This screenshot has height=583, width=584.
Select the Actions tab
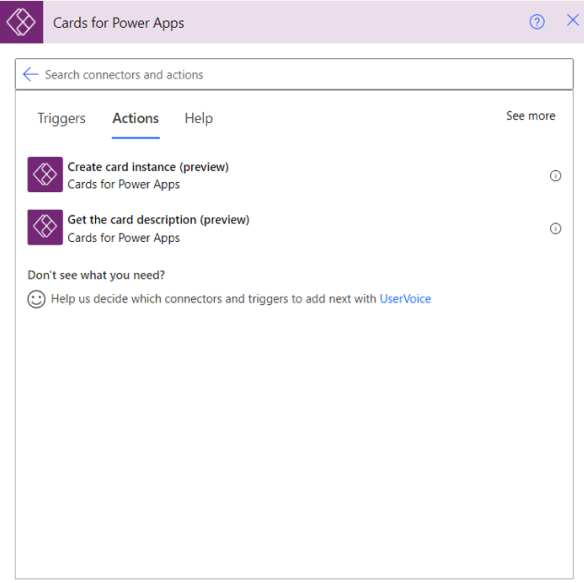pos(136,118)
